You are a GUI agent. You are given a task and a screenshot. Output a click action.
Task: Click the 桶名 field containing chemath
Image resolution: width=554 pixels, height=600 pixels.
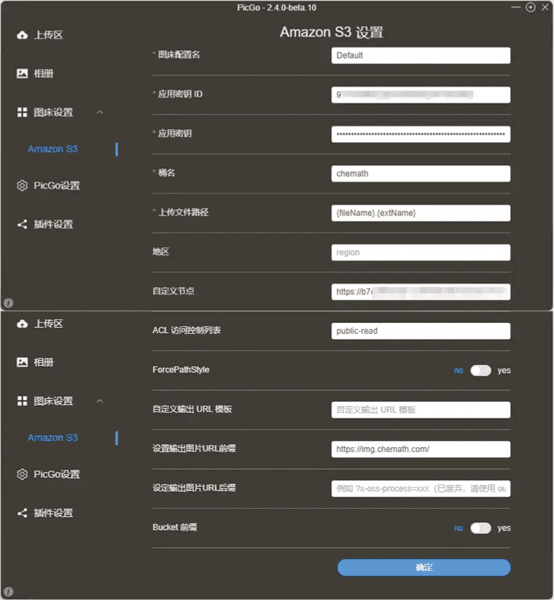tap(421, 174)
